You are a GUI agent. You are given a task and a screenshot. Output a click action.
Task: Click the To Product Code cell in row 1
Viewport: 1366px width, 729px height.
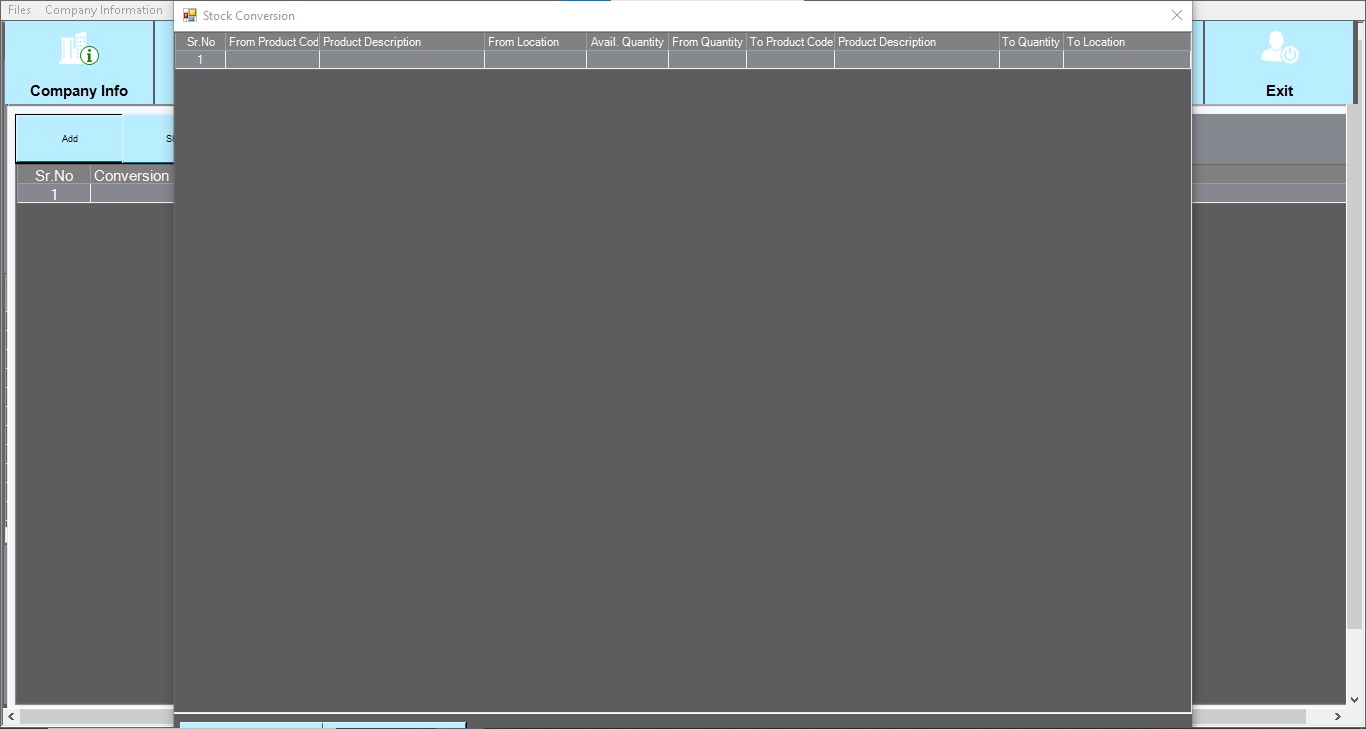(790, 60)
